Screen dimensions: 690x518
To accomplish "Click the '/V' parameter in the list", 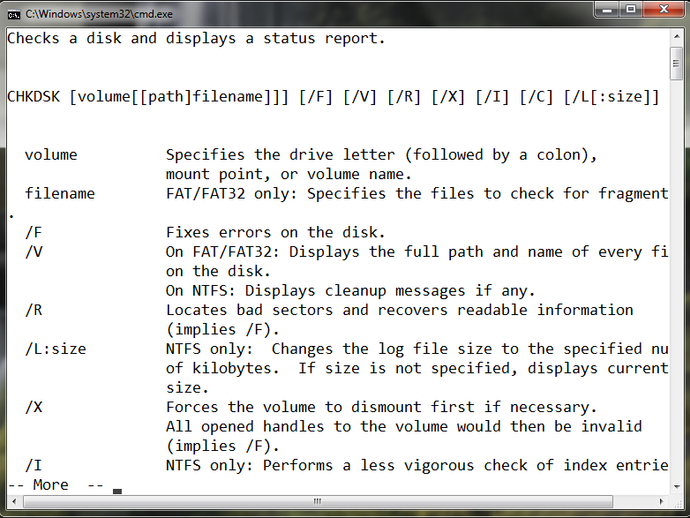I will point(33,252).
